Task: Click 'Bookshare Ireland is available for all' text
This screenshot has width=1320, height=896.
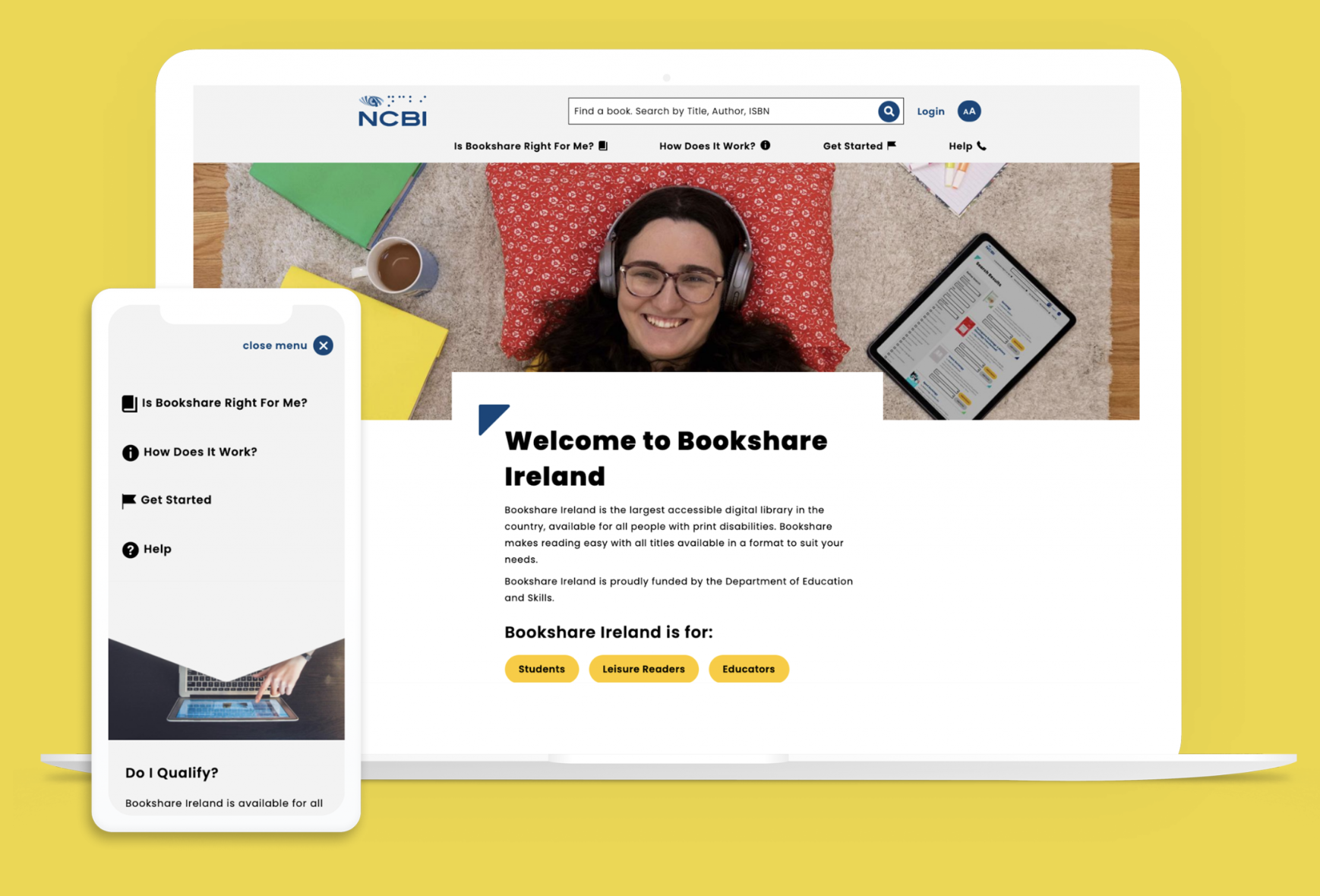Action: (224, 803)
